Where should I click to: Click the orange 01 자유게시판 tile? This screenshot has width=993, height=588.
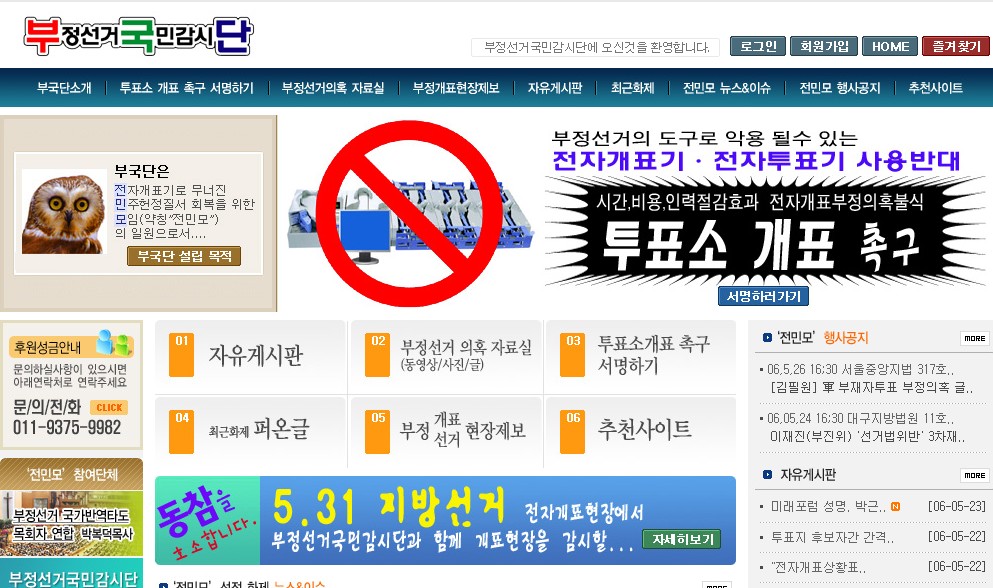(x=250, y=356)
